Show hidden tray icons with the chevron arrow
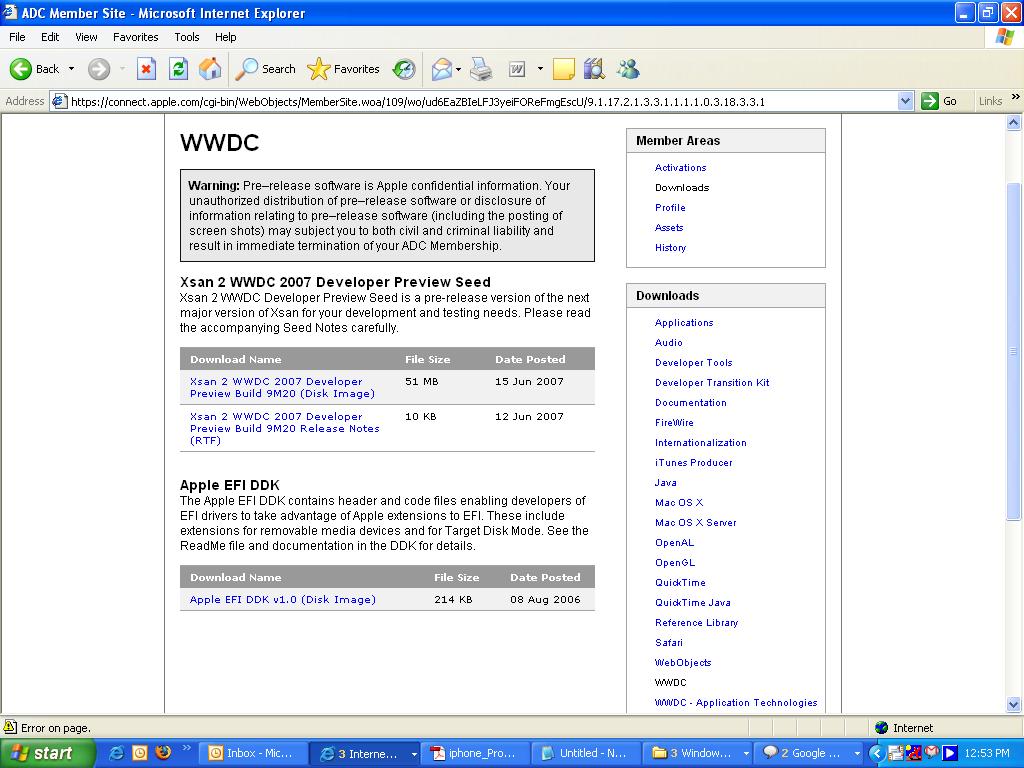Image resolution: width=1024 pixels, height=768 pixels. point(876,753)
